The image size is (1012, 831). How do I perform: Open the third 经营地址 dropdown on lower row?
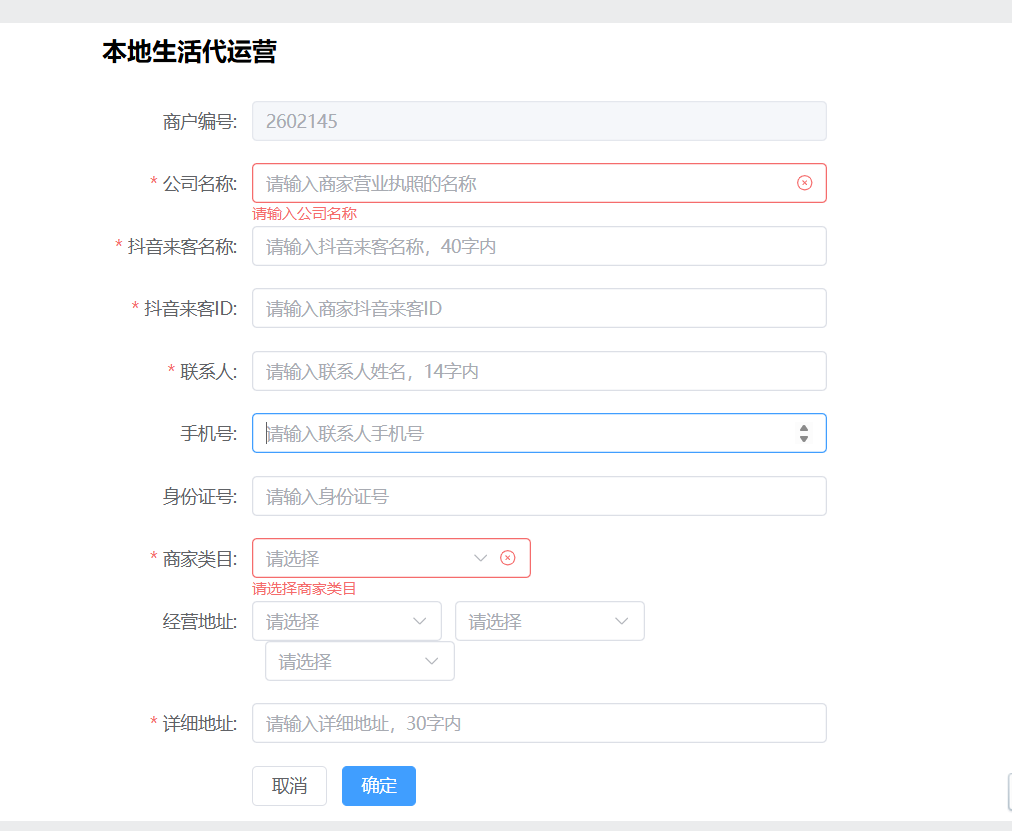[359, 661]
